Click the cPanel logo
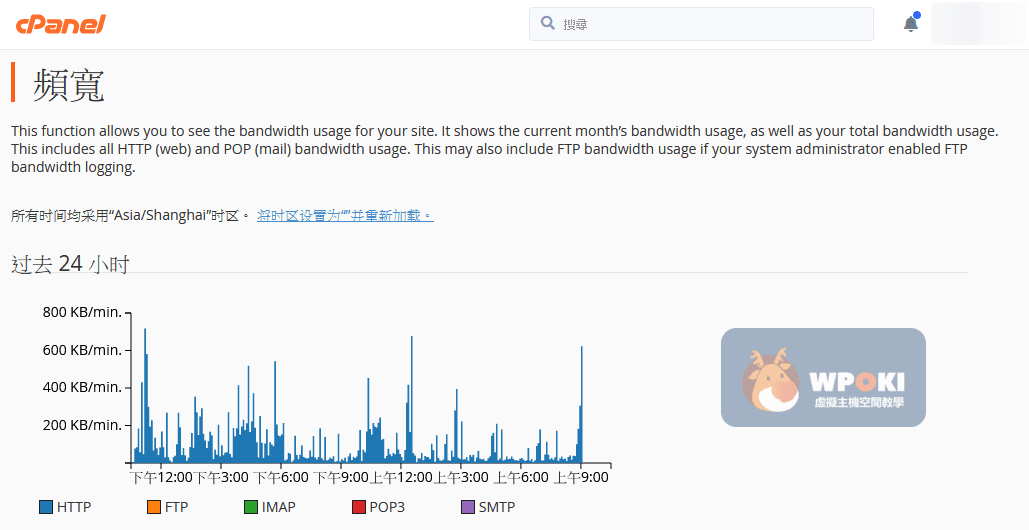 tap(60, 24)
